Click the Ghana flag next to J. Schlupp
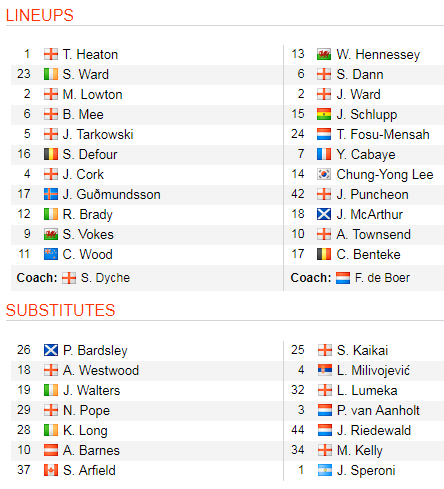444x489 pixels. point(324,114)
